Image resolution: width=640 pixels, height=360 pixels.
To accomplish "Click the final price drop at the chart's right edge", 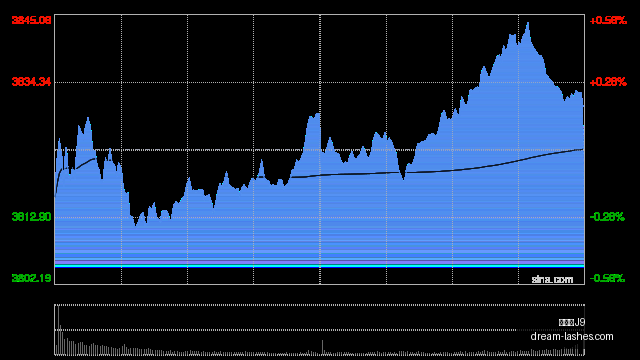I will tap(583, 114).
